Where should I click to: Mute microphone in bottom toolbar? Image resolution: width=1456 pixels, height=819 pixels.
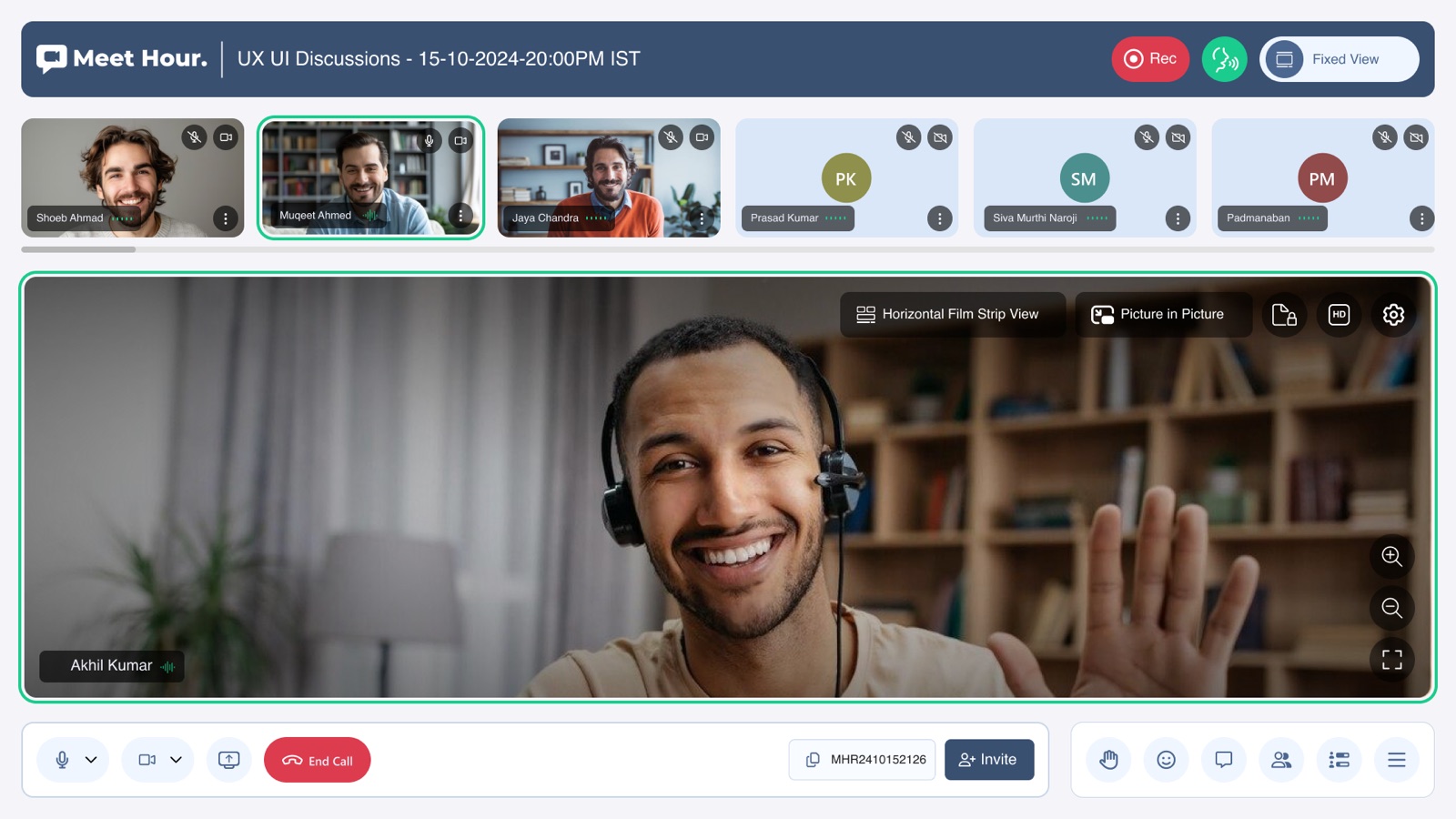[x=62, y=760]
